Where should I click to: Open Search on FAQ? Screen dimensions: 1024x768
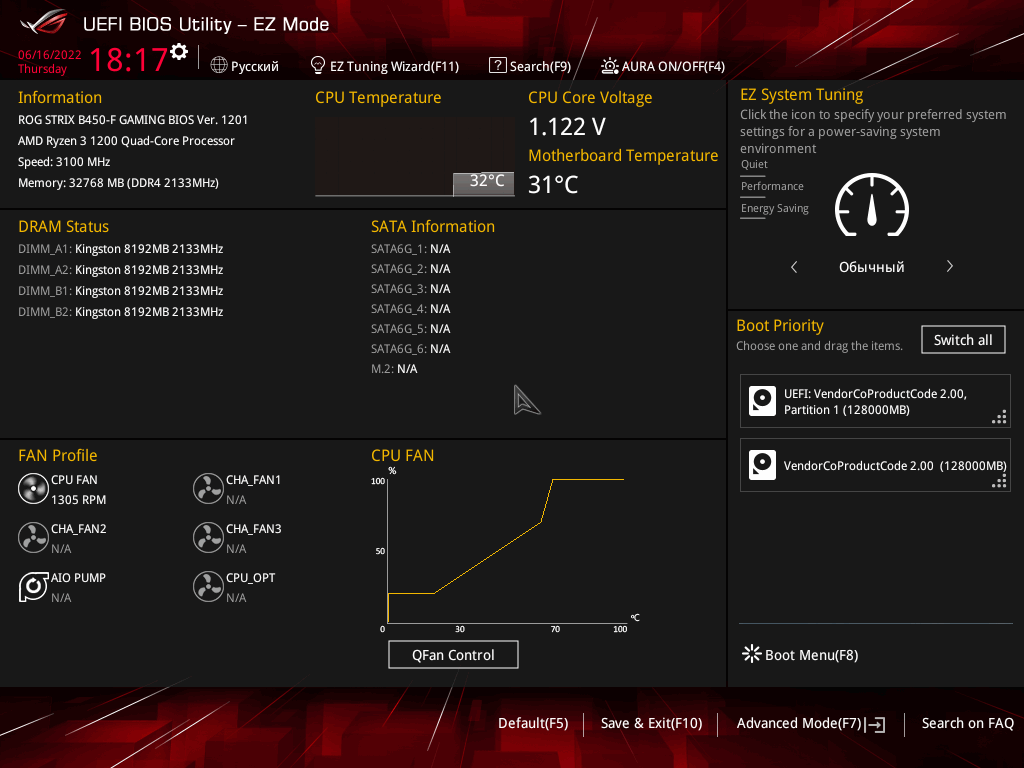tap(967, 723)
